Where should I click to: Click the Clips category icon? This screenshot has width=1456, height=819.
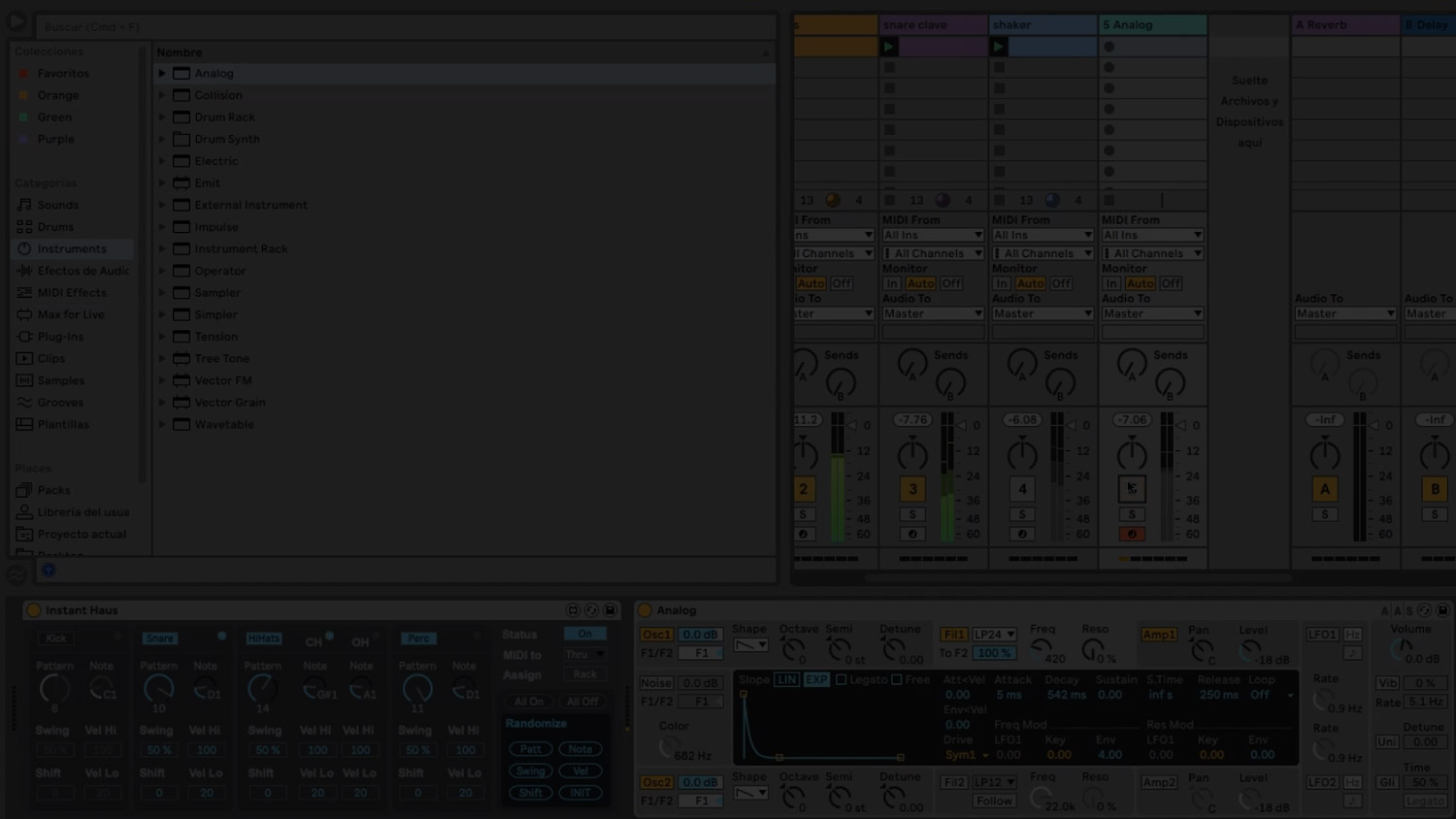[24, 358]
